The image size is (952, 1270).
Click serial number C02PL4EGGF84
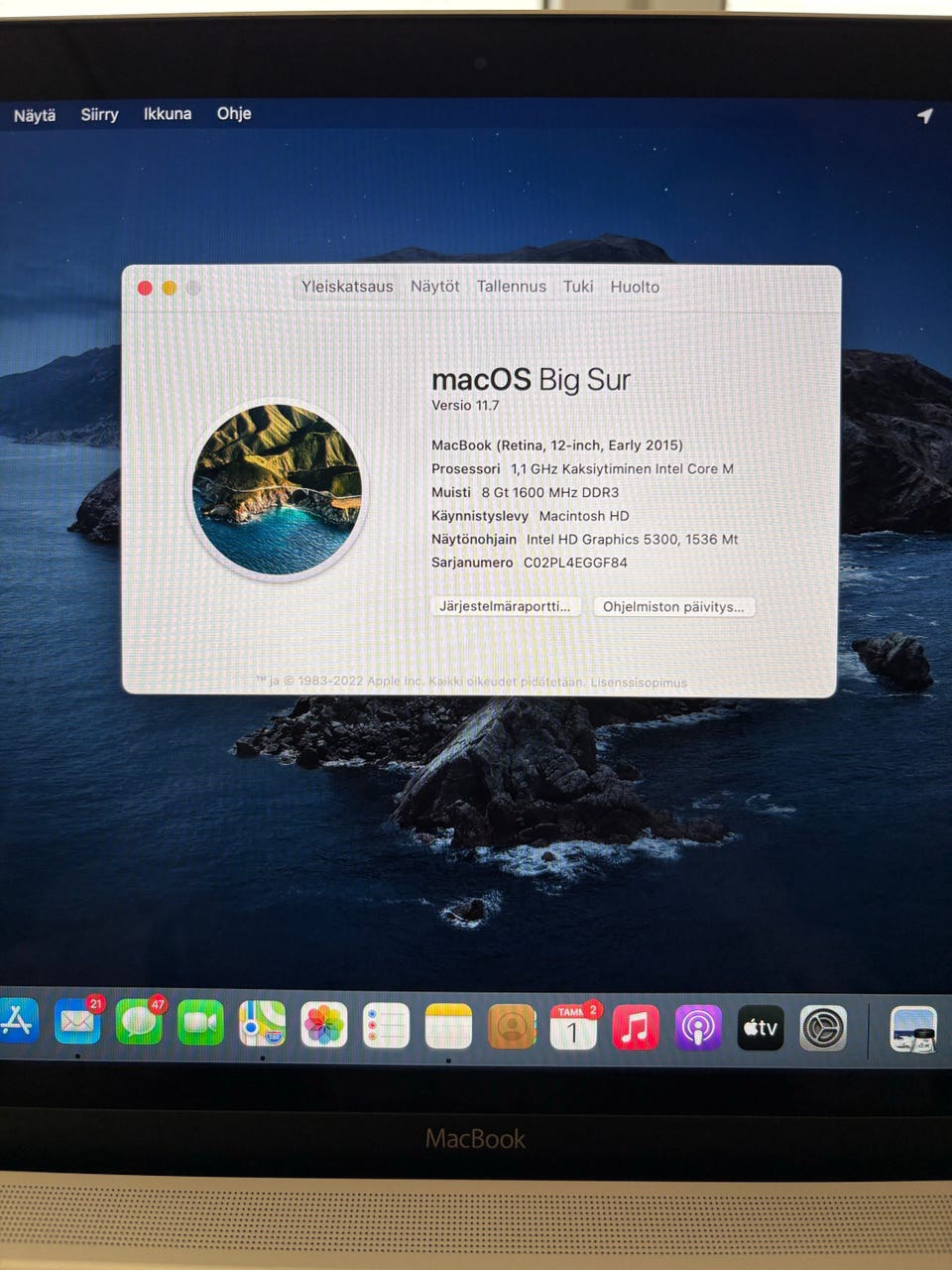tap(575, 563)
